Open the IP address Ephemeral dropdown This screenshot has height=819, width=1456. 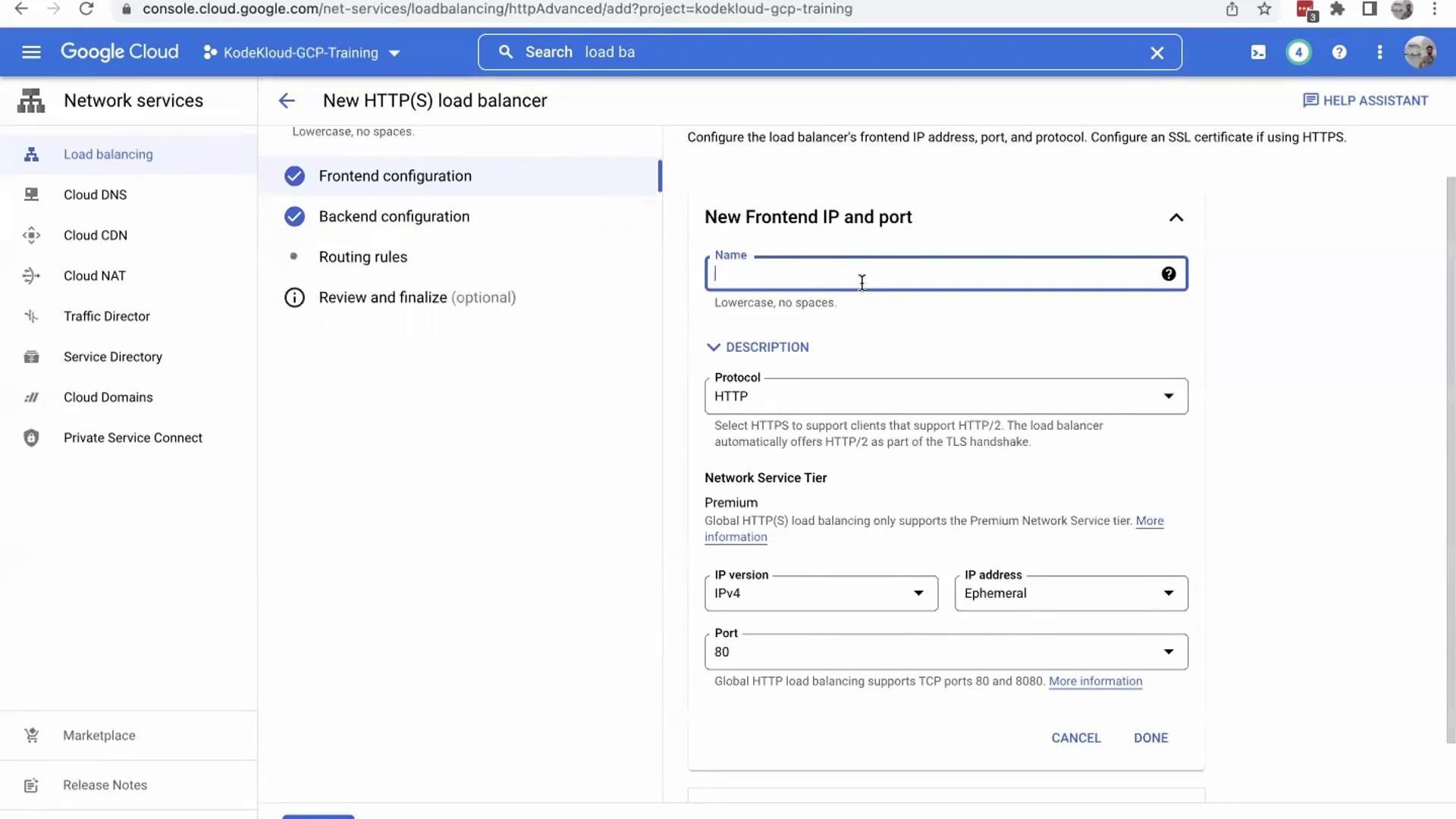coord(1070,594)
